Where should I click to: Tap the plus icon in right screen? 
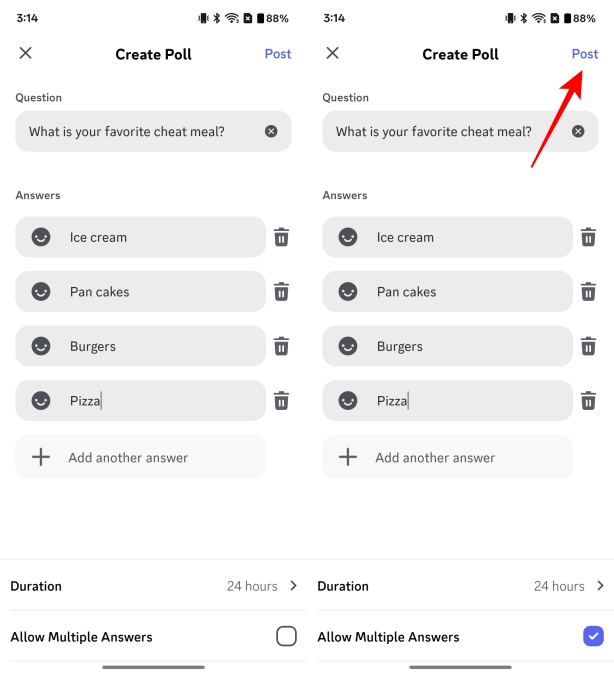click(x=348, y=458)
